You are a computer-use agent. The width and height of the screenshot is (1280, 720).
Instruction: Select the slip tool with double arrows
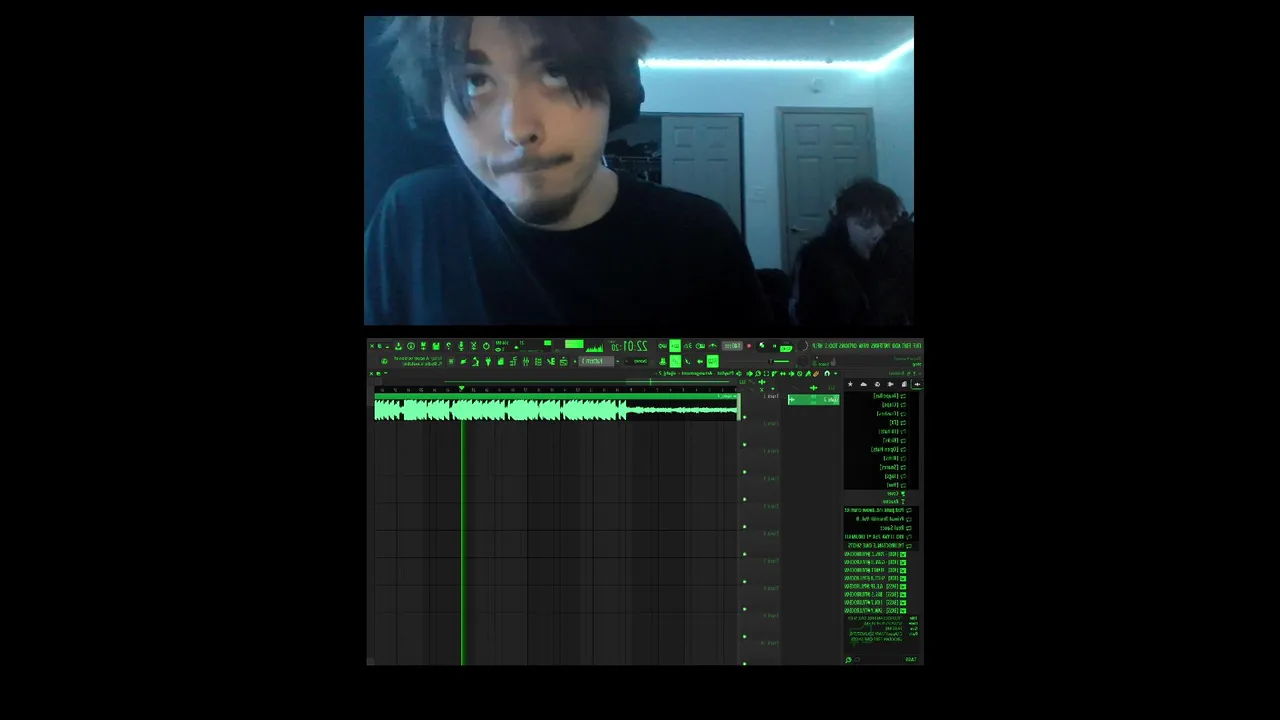[783, 373]
